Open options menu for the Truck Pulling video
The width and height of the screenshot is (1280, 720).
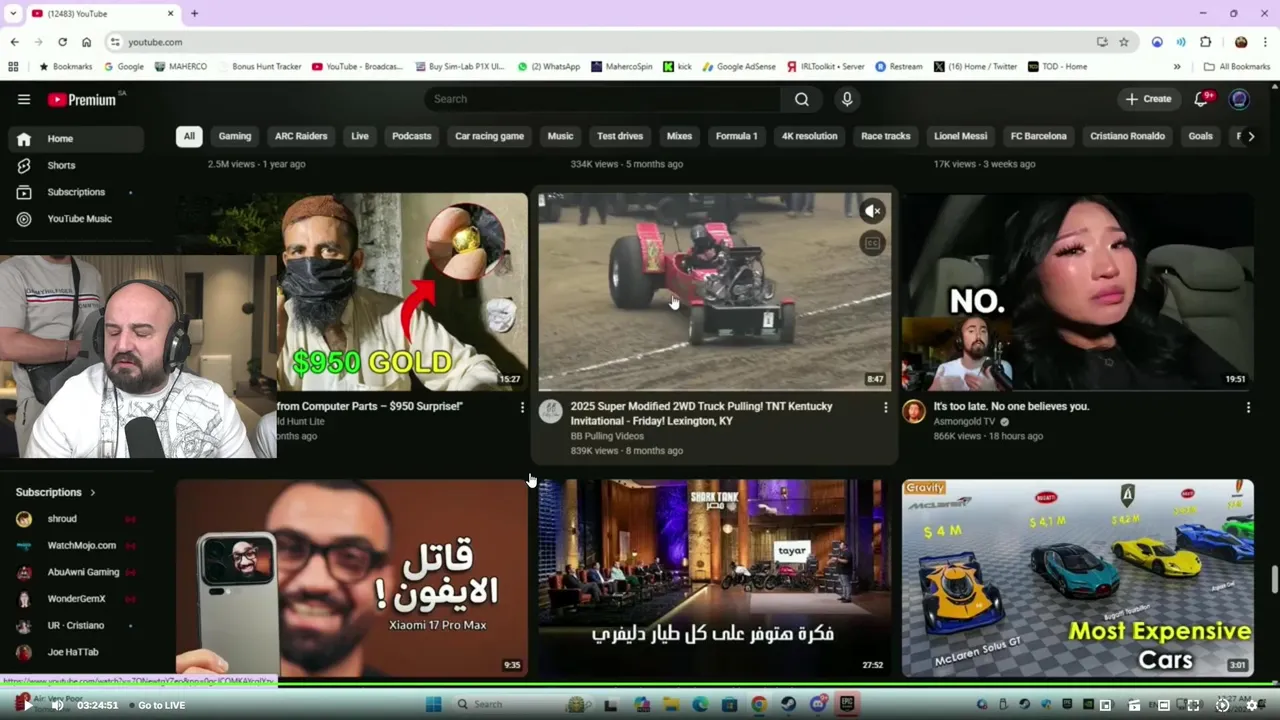(885, 407)
